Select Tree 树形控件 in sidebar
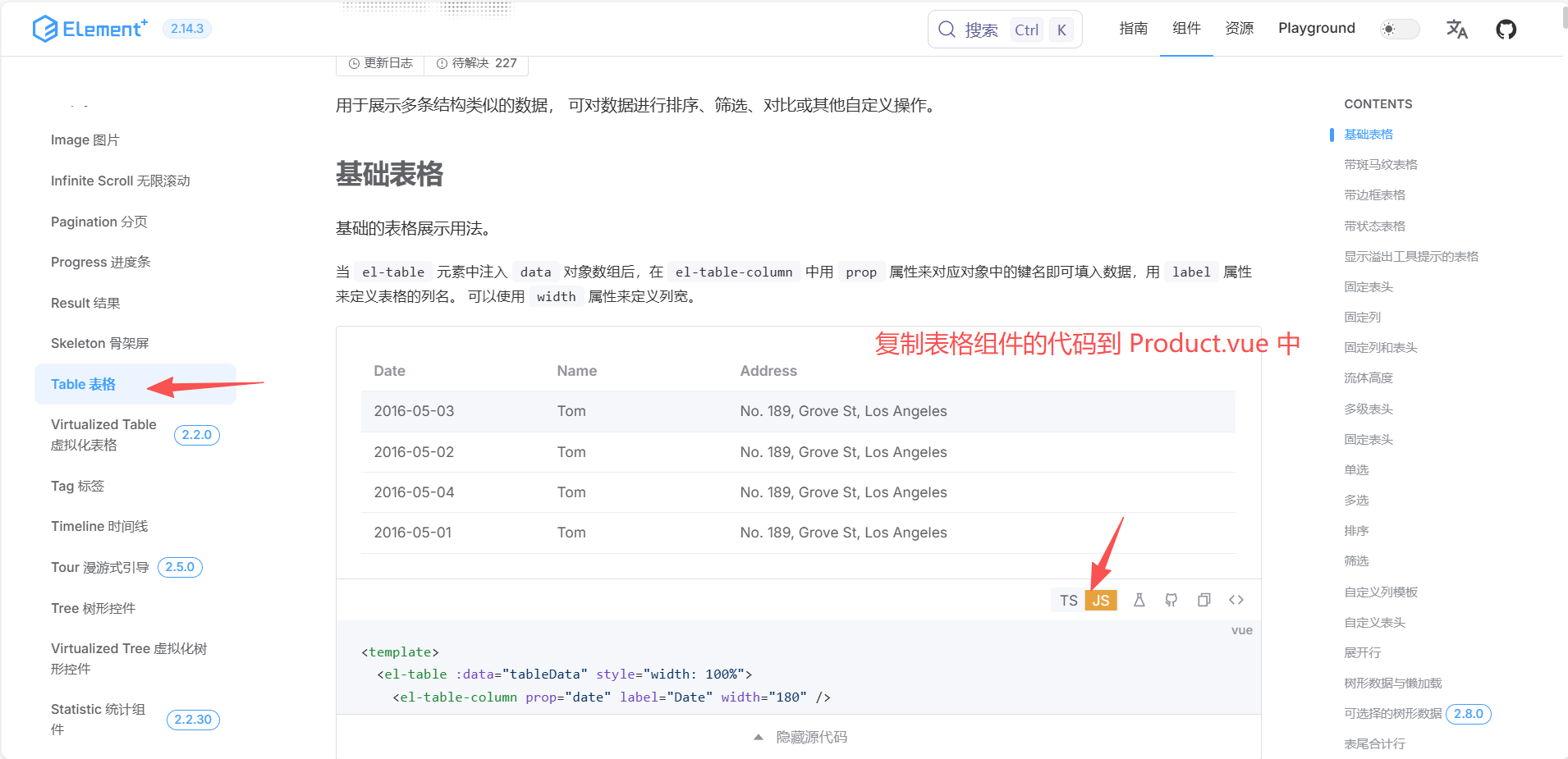The image size is (1568, 759). 93,608
